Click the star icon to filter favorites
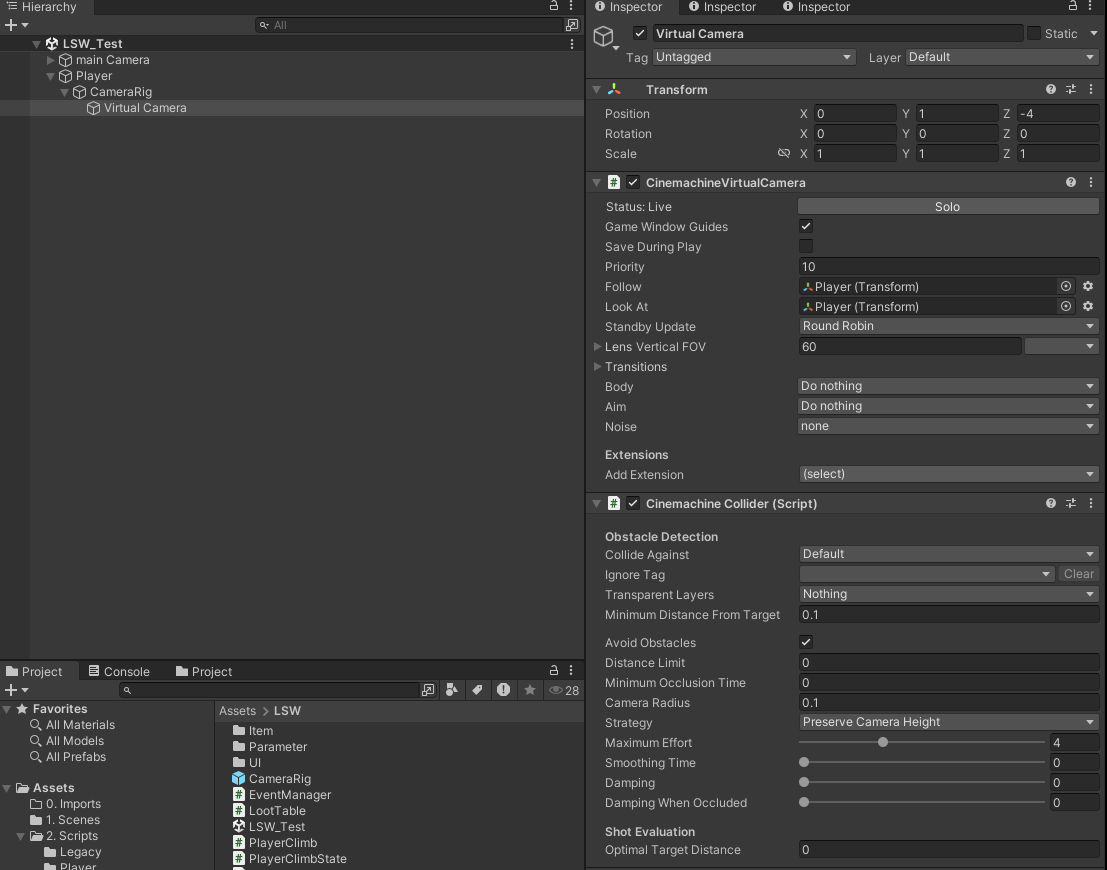The height and width of the screenshot is (870, 1107). pyautogui.click(x=530, y=690)
